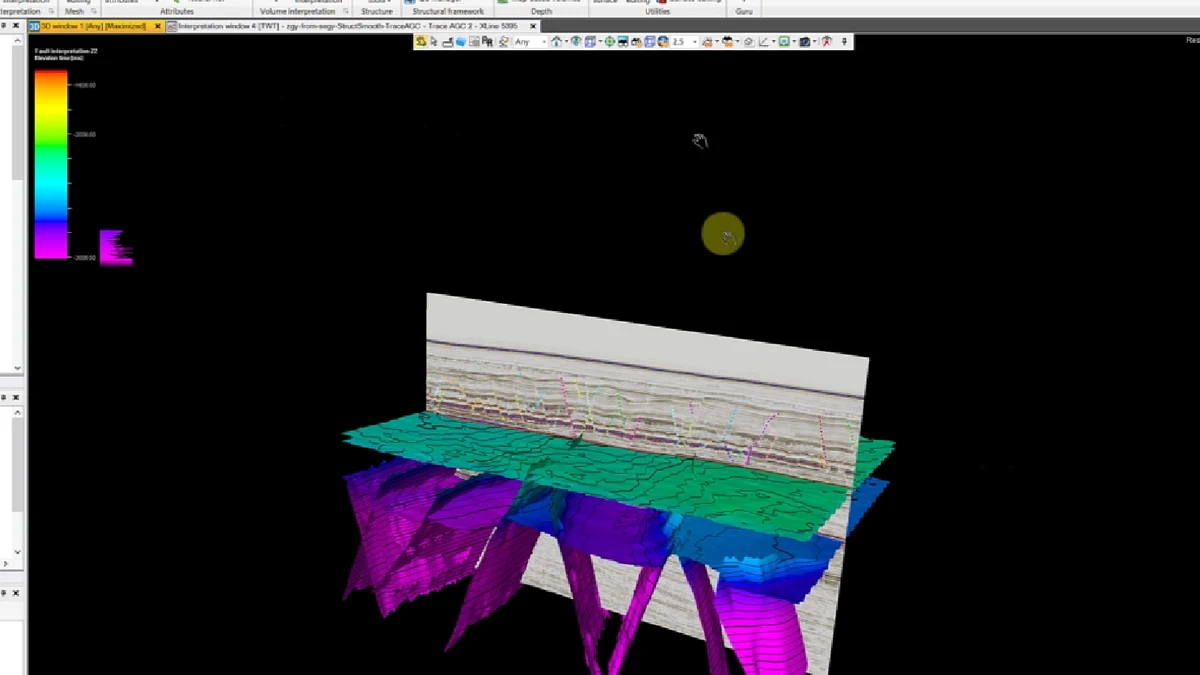Click the binoculars icon in toolbar
This screenshot has width=1200, height=675.
coord(637,42)
